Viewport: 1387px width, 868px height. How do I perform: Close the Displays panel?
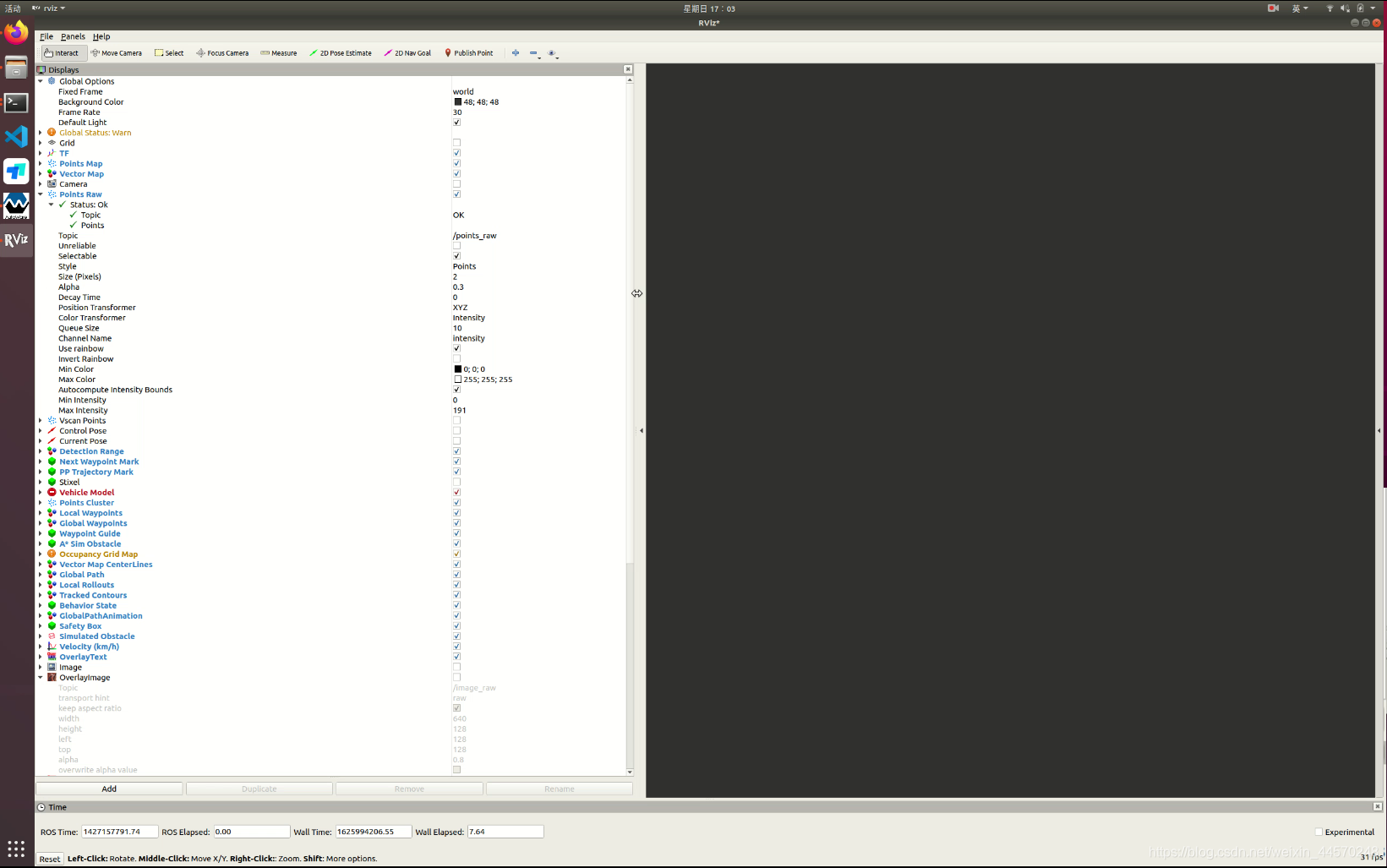click(x=628, y=69)
